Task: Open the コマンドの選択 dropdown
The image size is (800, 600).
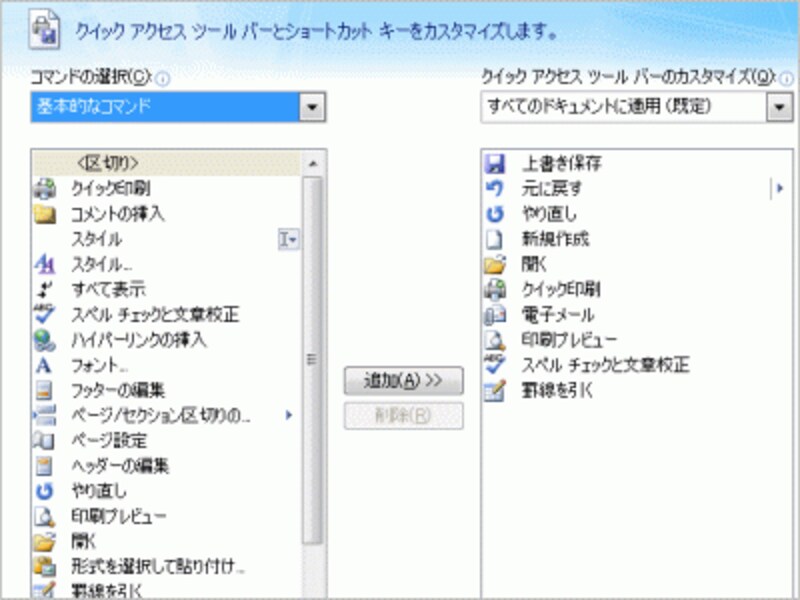Action: [x=312, y=107]
